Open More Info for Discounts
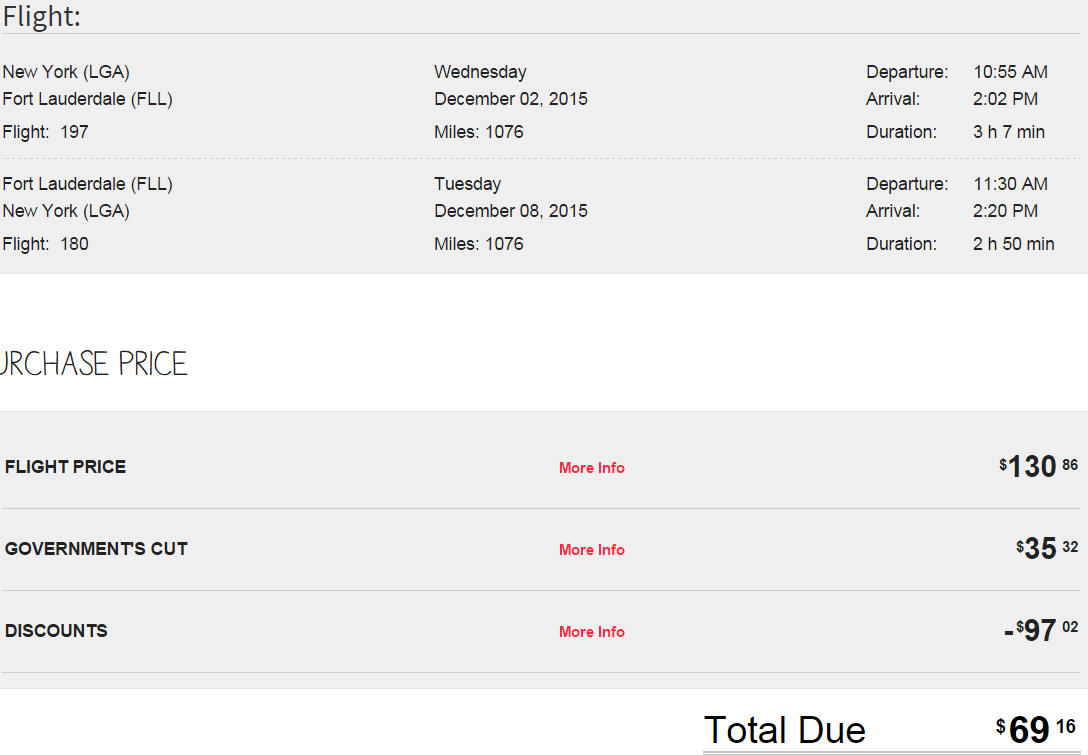Image resolution: width=1088 pixels, height=755 pixels. 592,631
